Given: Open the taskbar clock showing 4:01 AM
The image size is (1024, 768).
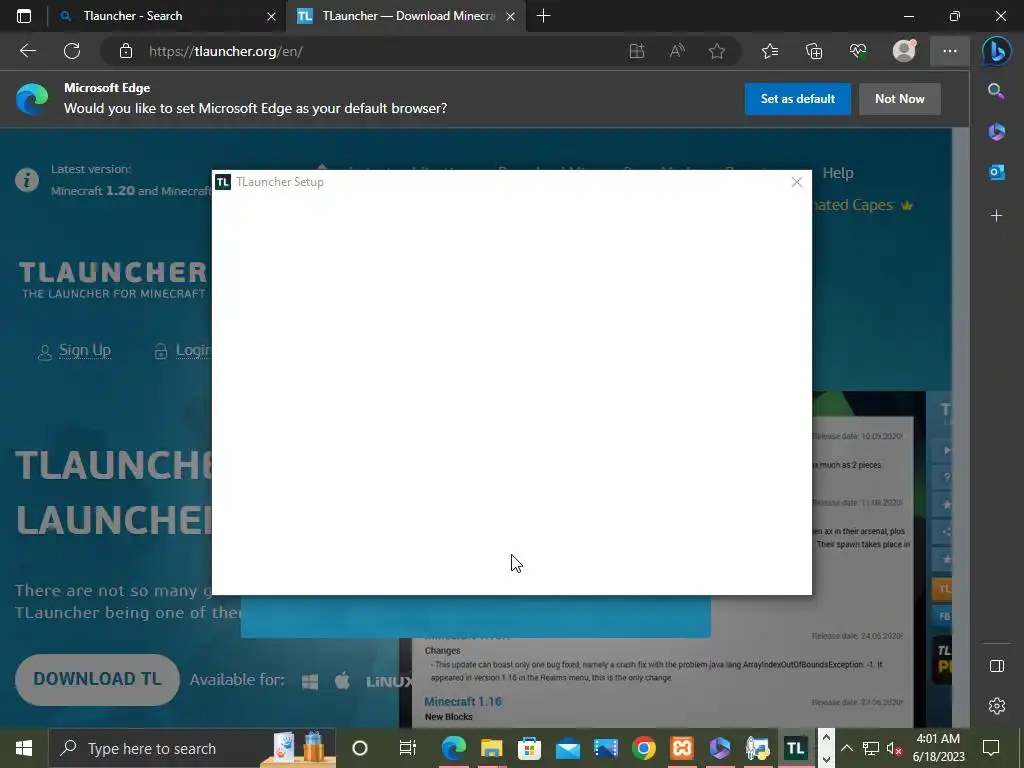Looking at the screenshot, I should click(x=938, y=748).
